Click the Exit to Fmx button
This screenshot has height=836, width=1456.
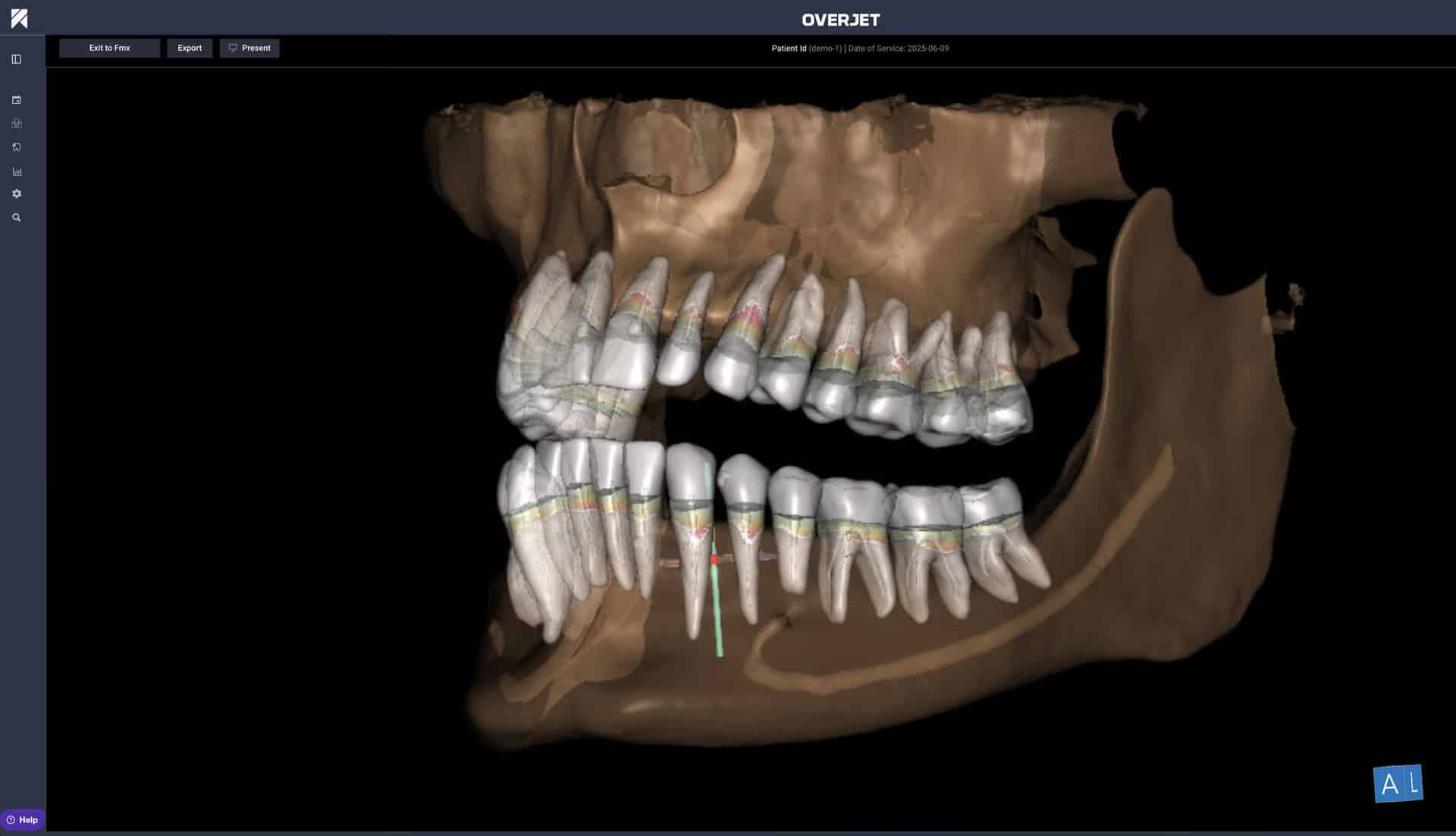click(109, 48)
